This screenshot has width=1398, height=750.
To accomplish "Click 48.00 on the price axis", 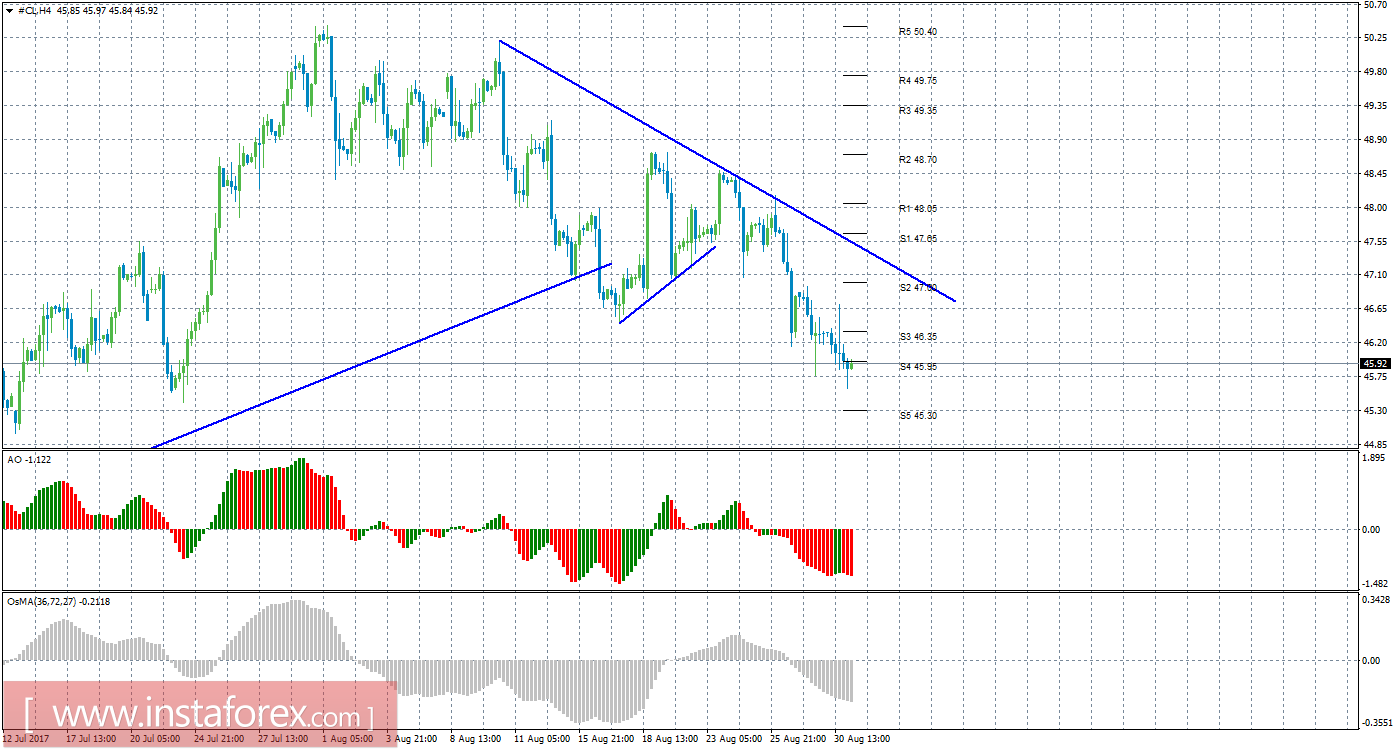I will (1376, 208).
